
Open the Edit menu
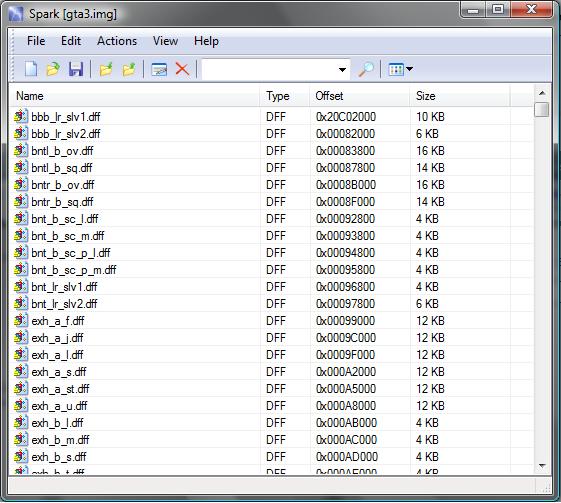71,41
